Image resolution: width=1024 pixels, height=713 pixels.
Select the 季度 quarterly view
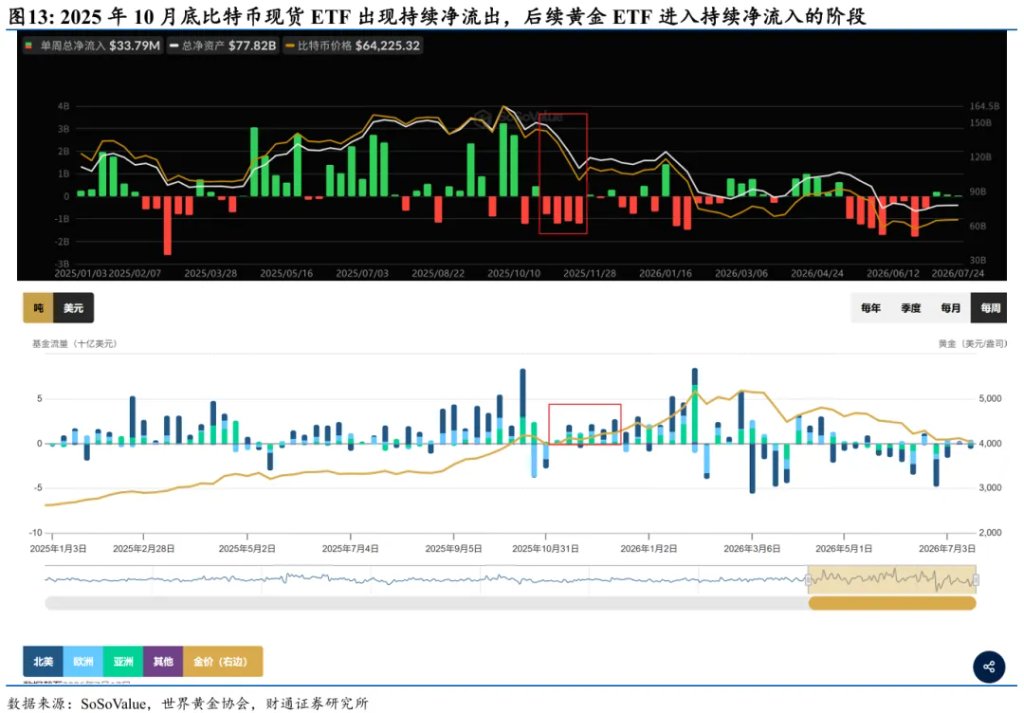click(910, 308)
